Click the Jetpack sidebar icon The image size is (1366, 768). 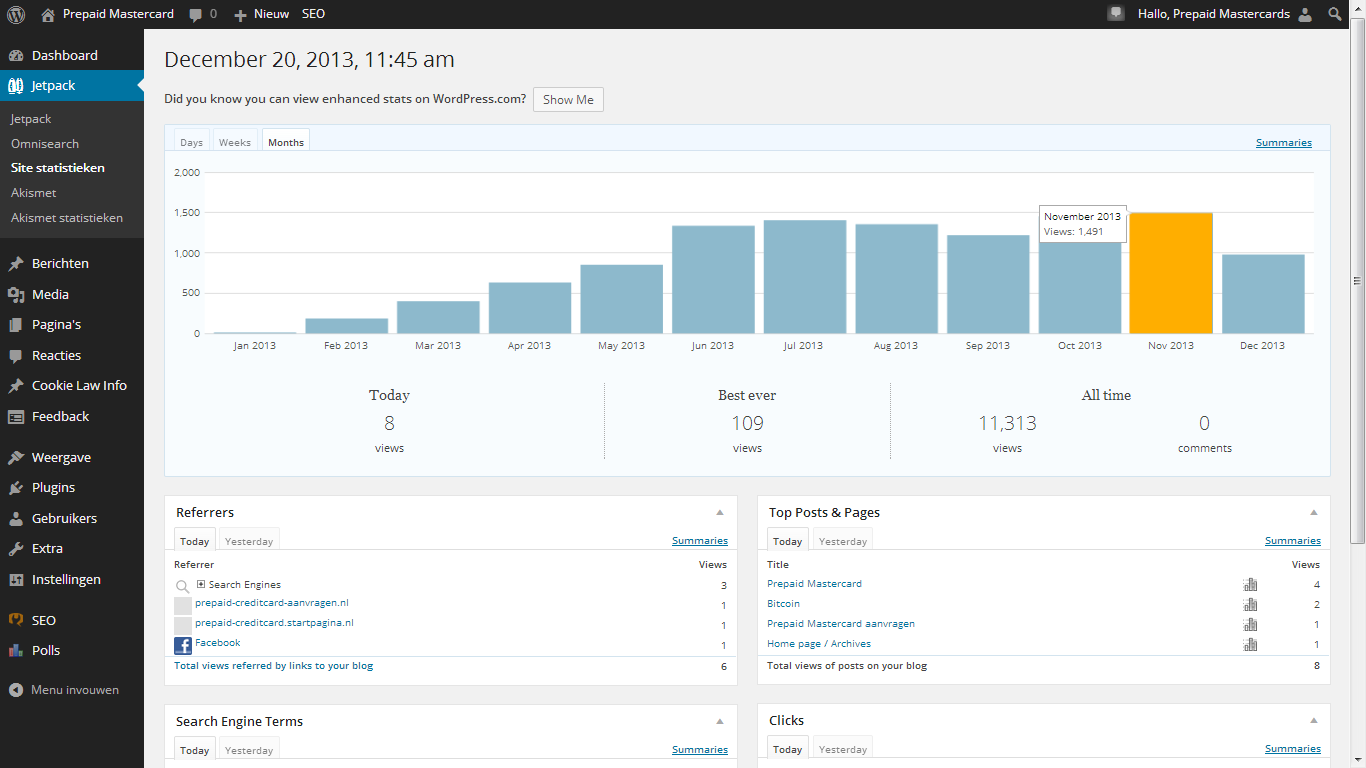tap(16, 86)
